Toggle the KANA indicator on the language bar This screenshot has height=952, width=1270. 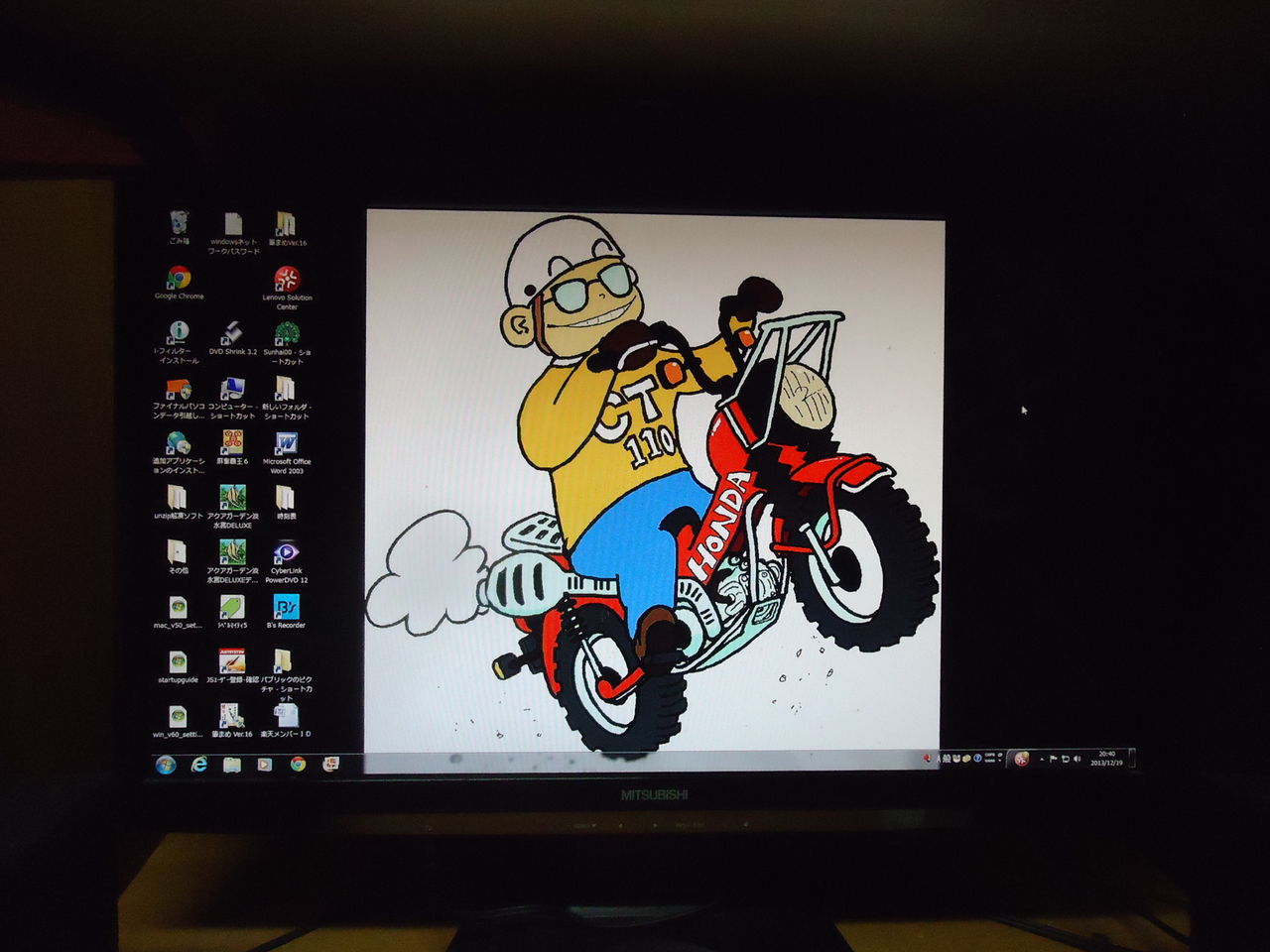[989, 761]
